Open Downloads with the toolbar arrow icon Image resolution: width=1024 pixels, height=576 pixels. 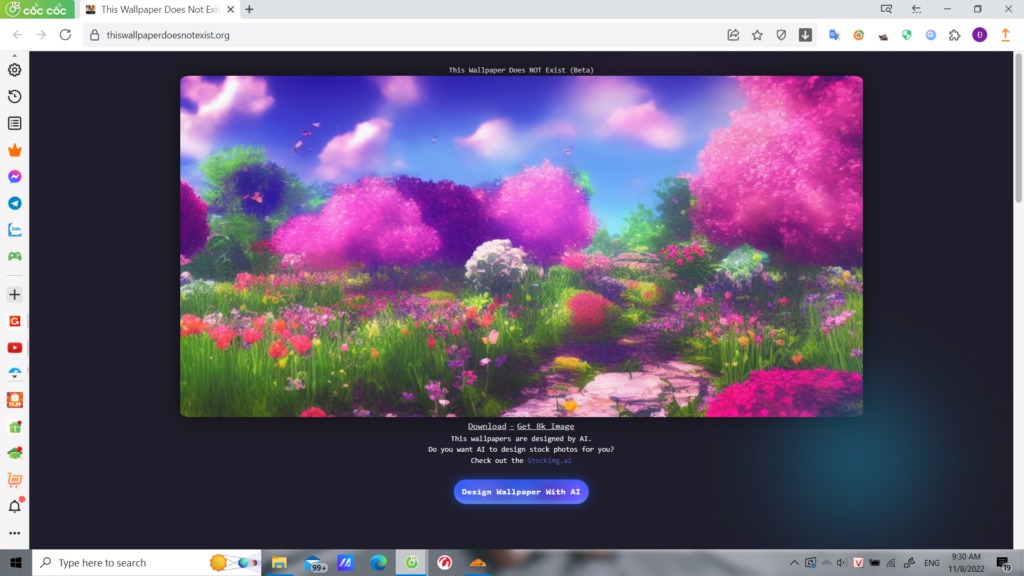[x=806, y=34]
